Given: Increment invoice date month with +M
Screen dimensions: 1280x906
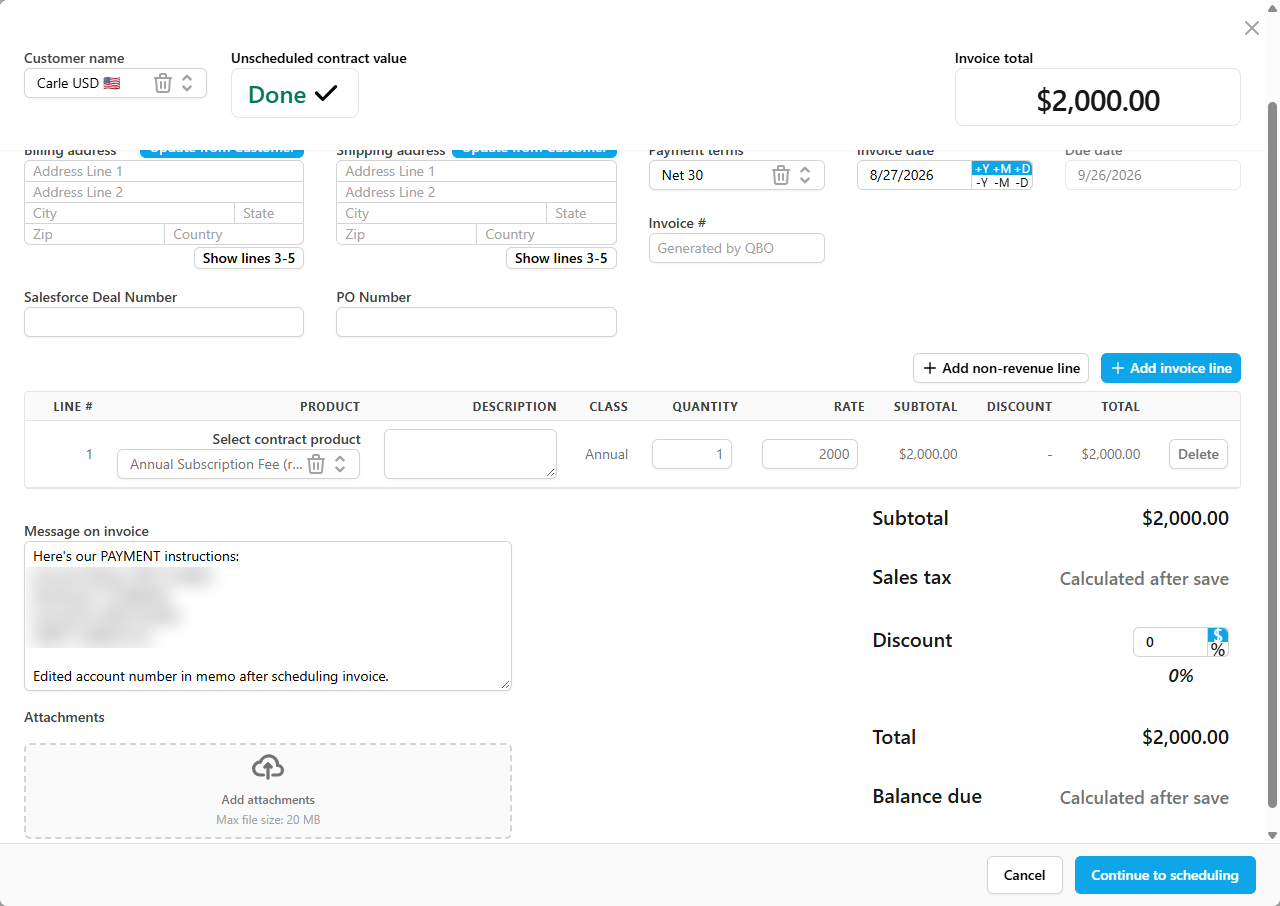Looking at the screenshot, I should coord(1001,168).
